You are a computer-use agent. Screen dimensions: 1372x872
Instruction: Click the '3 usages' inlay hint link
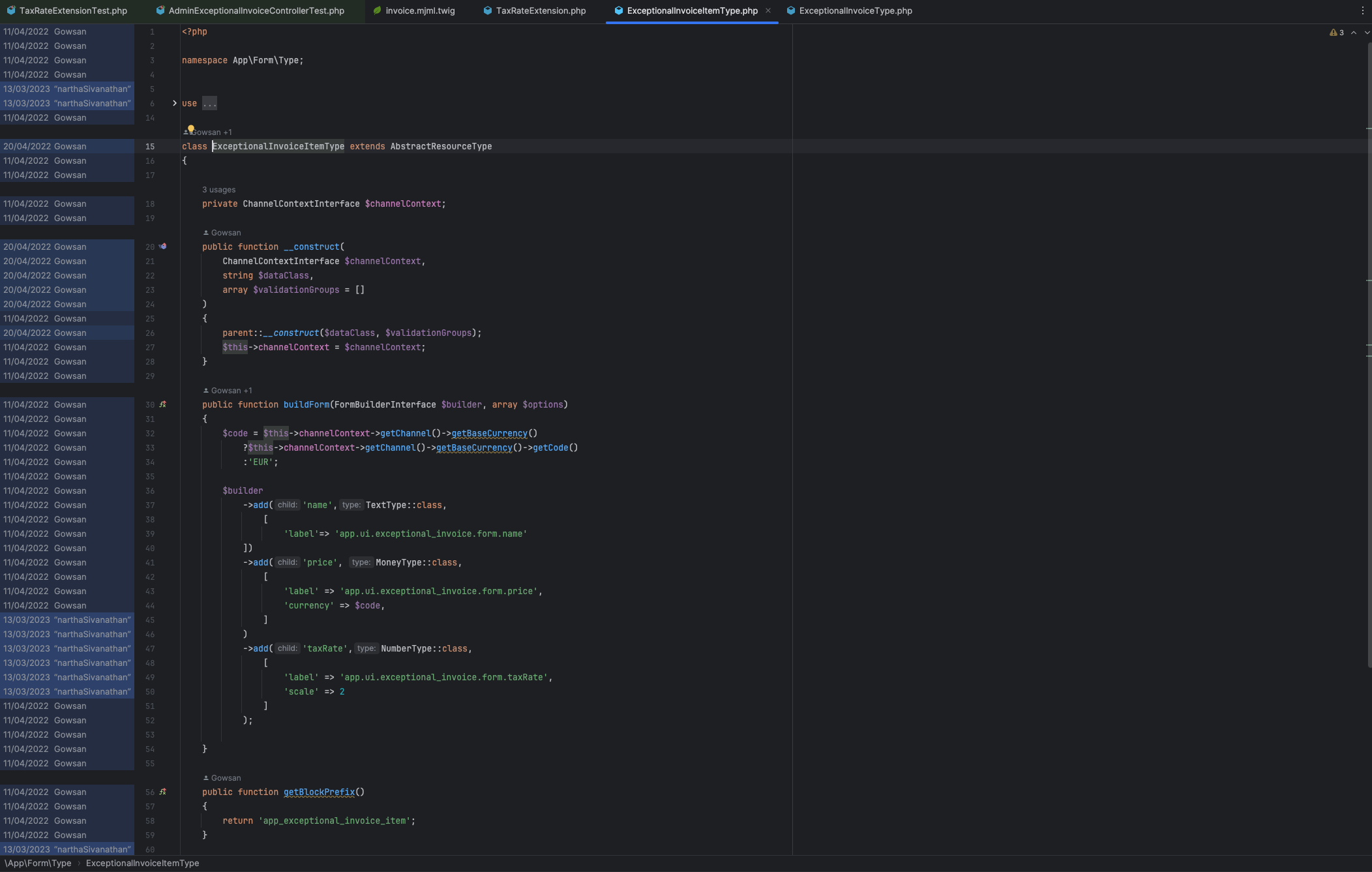tap(218, 190)
